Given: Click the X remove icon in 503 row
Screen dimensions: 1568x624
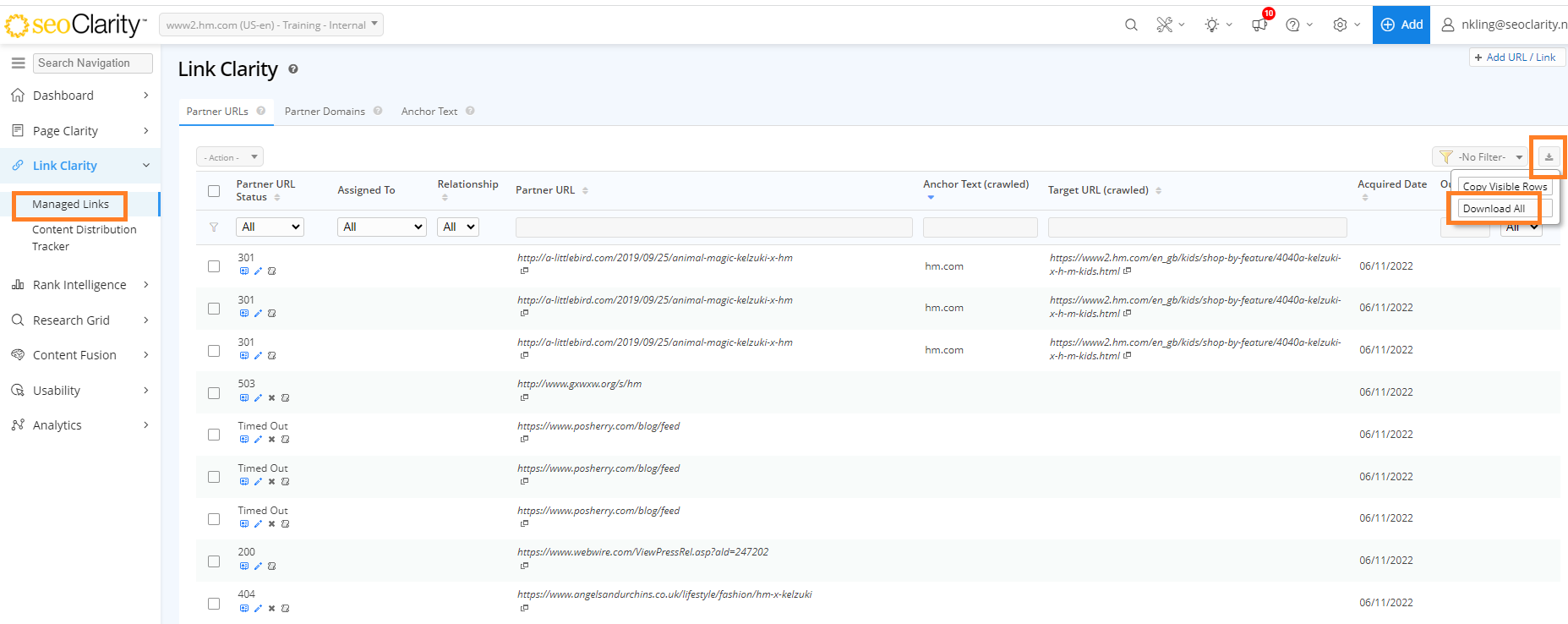Looking at the screenshot, I should coord(271,397).
